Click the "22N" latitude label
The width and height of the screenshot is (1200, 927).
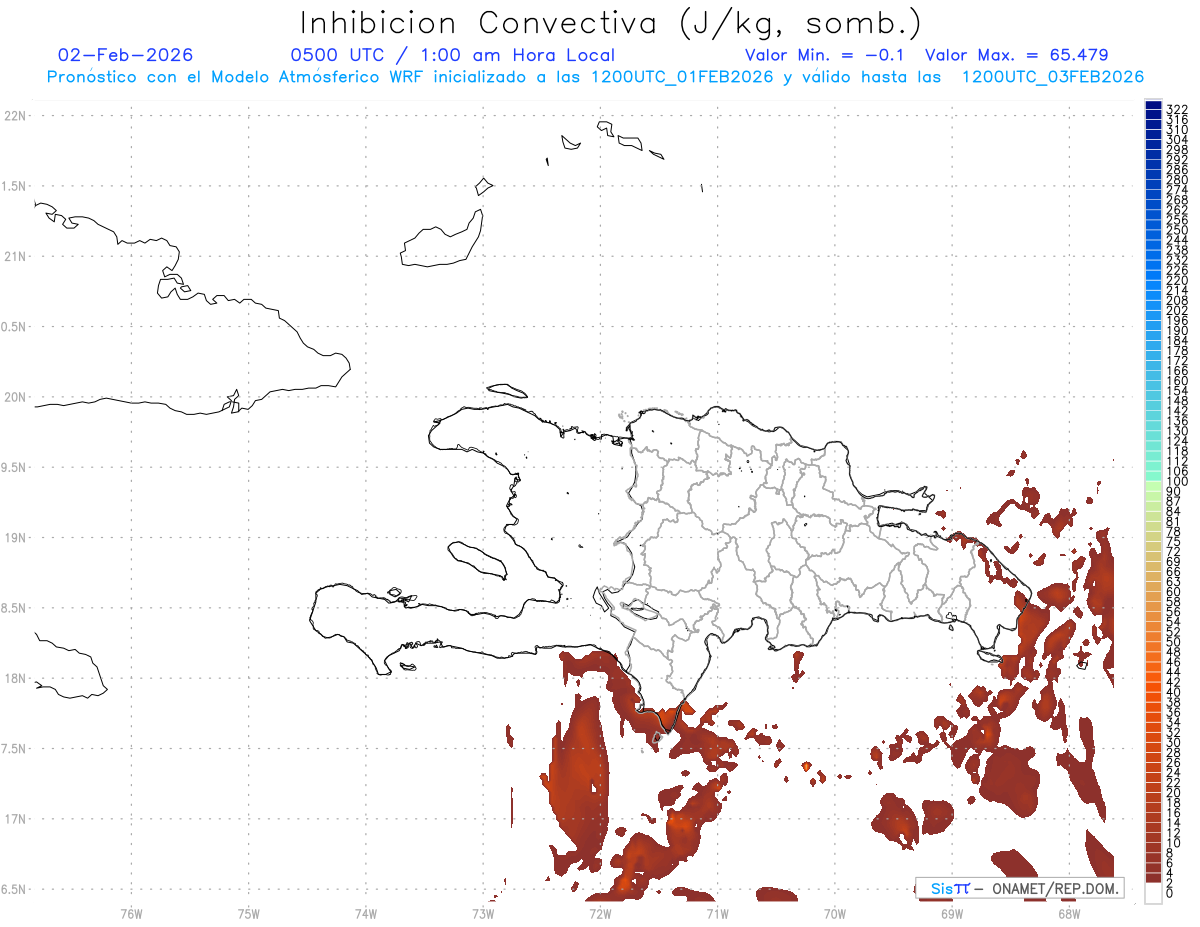coord(14,116)
